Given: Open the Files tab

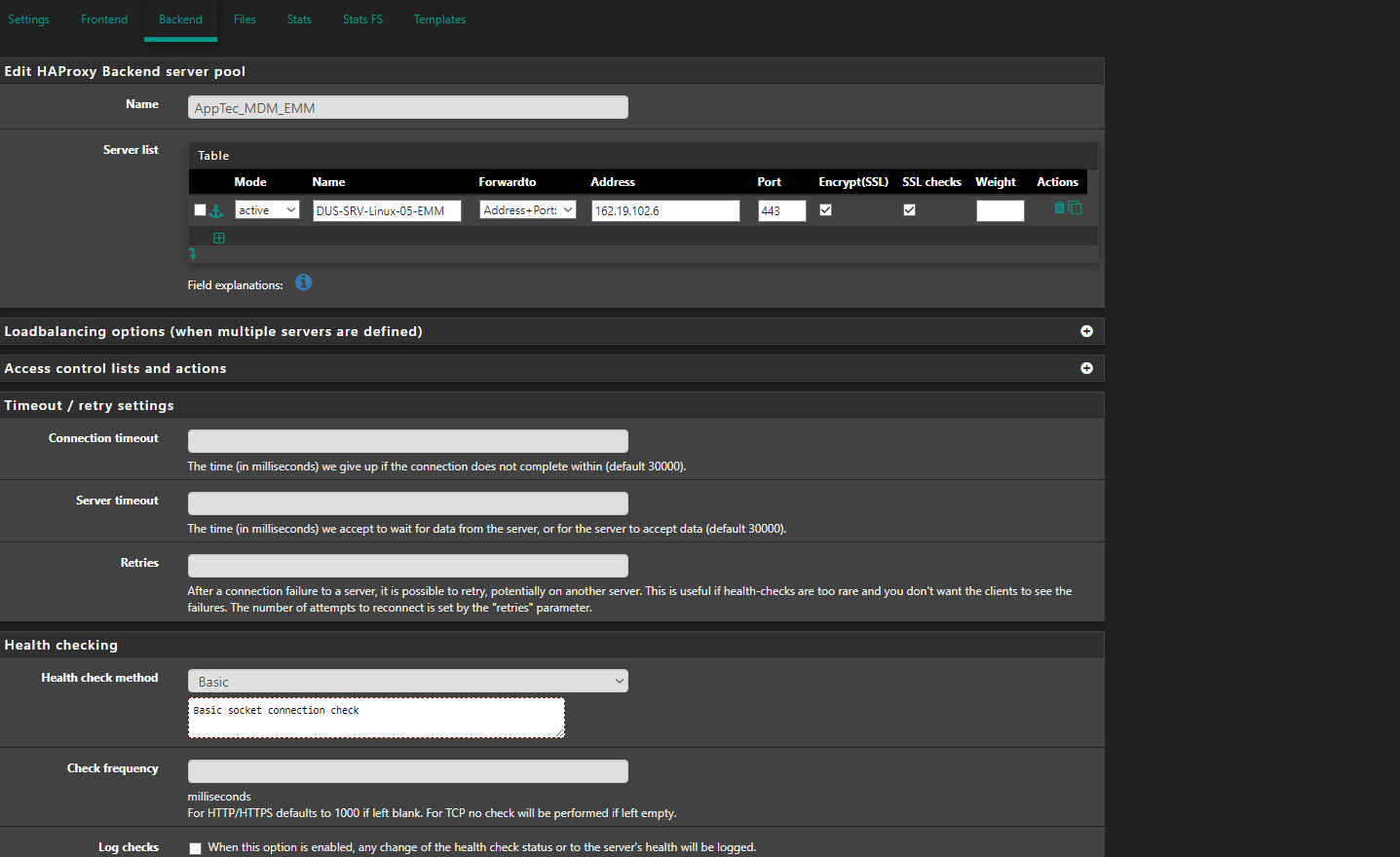Looking at the screenshot, I should coord(245,19).
